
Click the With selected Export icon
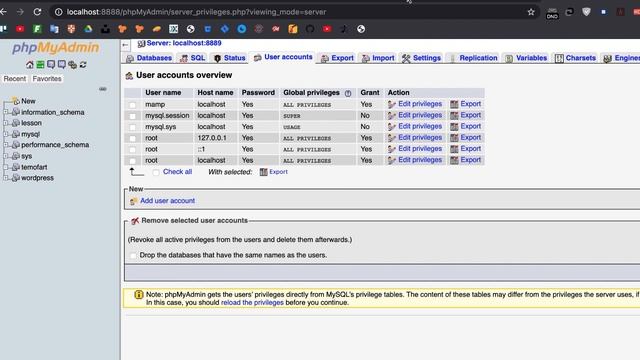[264, 172]
